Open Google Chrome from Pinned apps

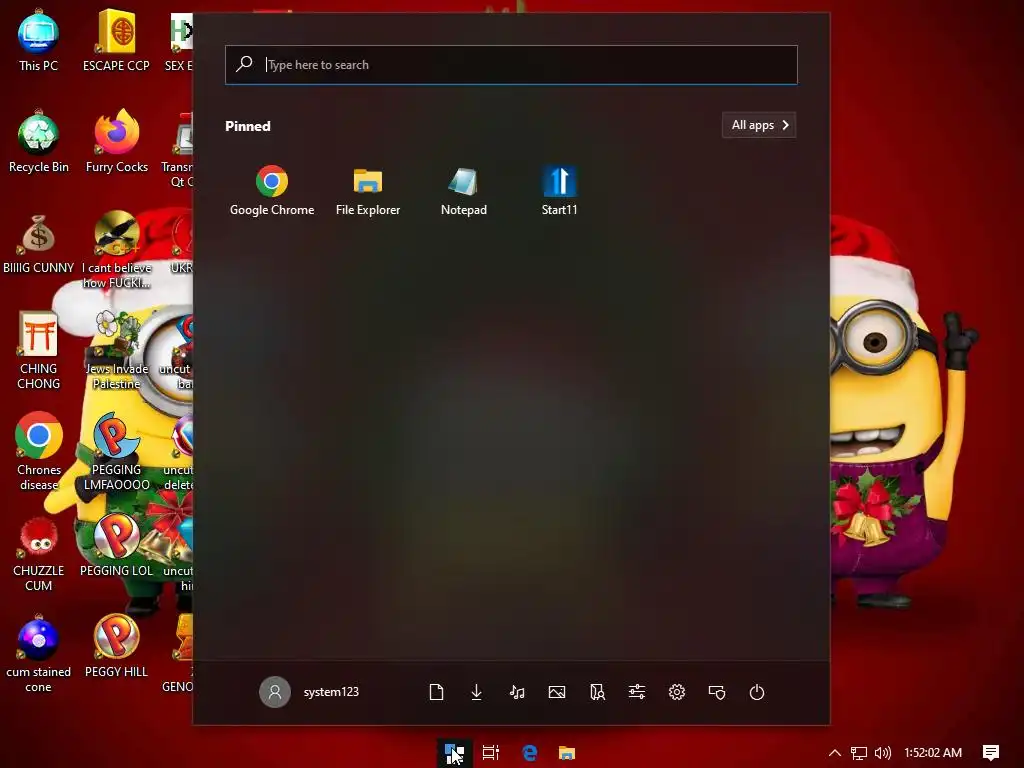pos(272,190)
